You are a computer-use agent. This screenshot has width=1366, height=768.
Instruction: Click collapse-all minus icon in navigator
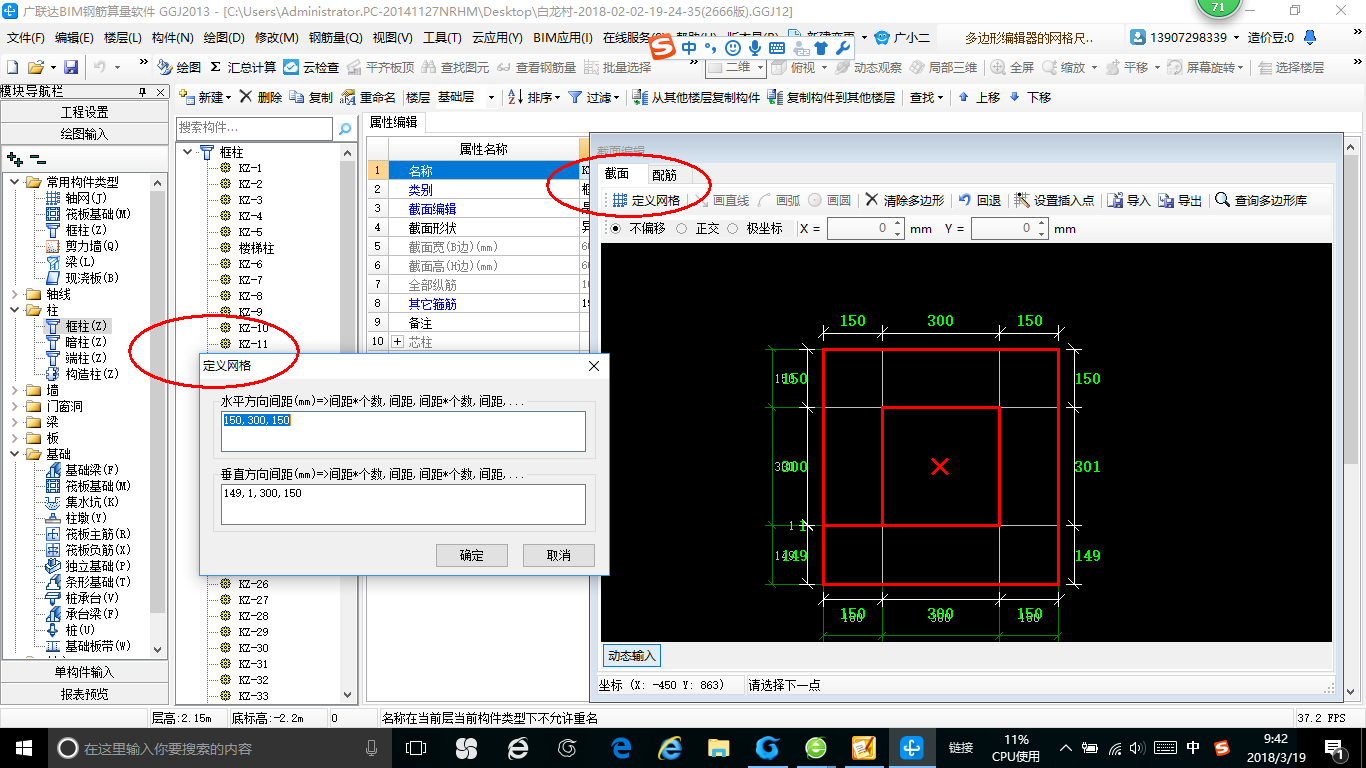coord(37,158)
